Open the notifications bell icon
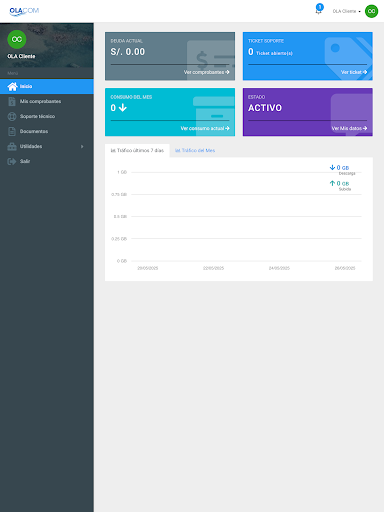Image resolution: width=384 pixels, height=512 pixels. pos(319,11)
